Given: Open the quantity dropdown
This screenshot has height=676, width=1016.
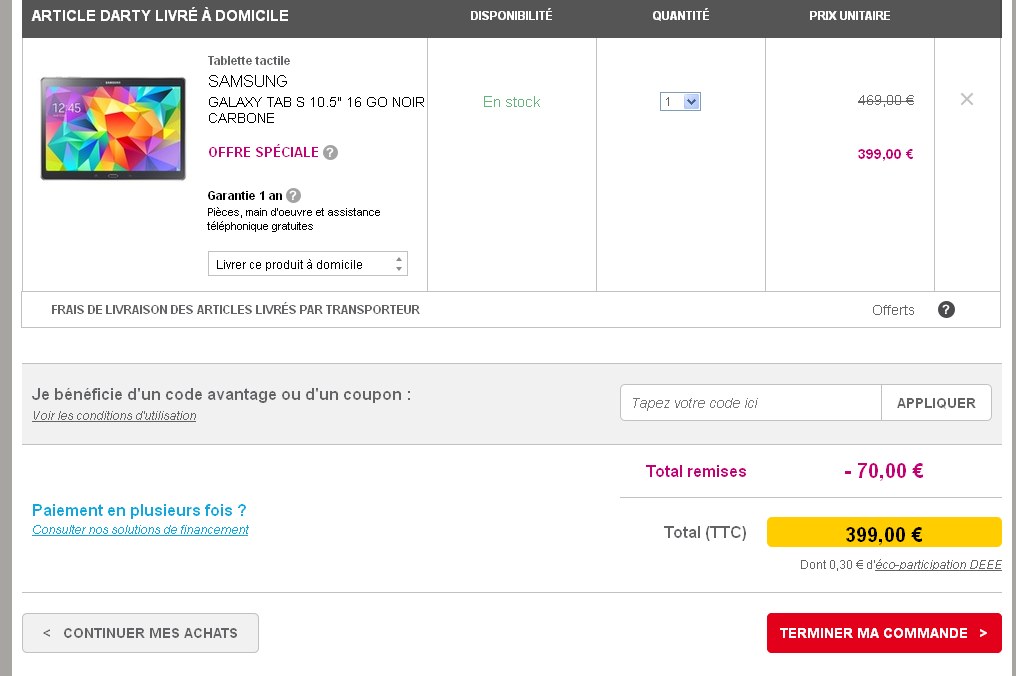Looking at the screenshot, I should 680,102.
